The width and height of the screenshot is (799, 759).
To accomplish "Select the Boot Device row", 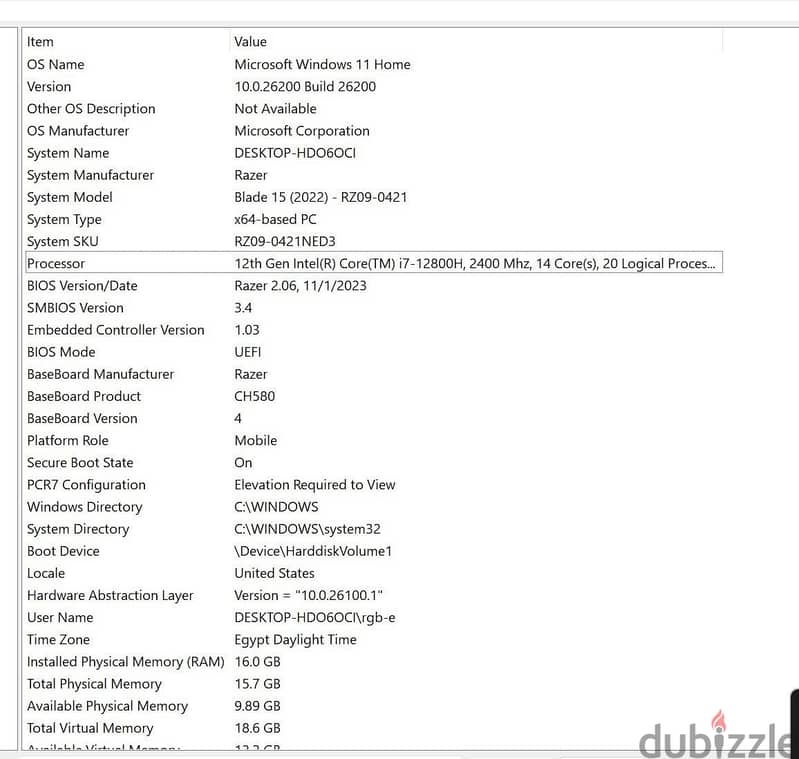I will pos(374,551).
